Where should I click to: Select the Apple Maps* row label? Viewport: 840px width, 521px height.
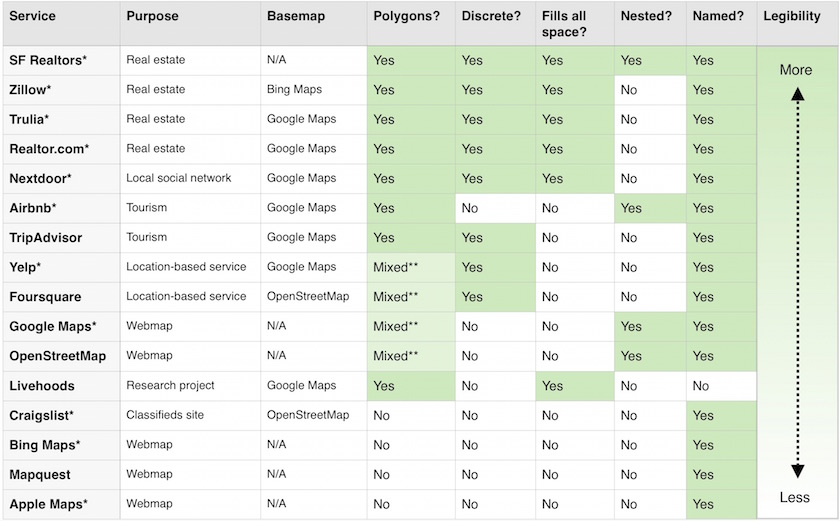click(x=48, y=504)
